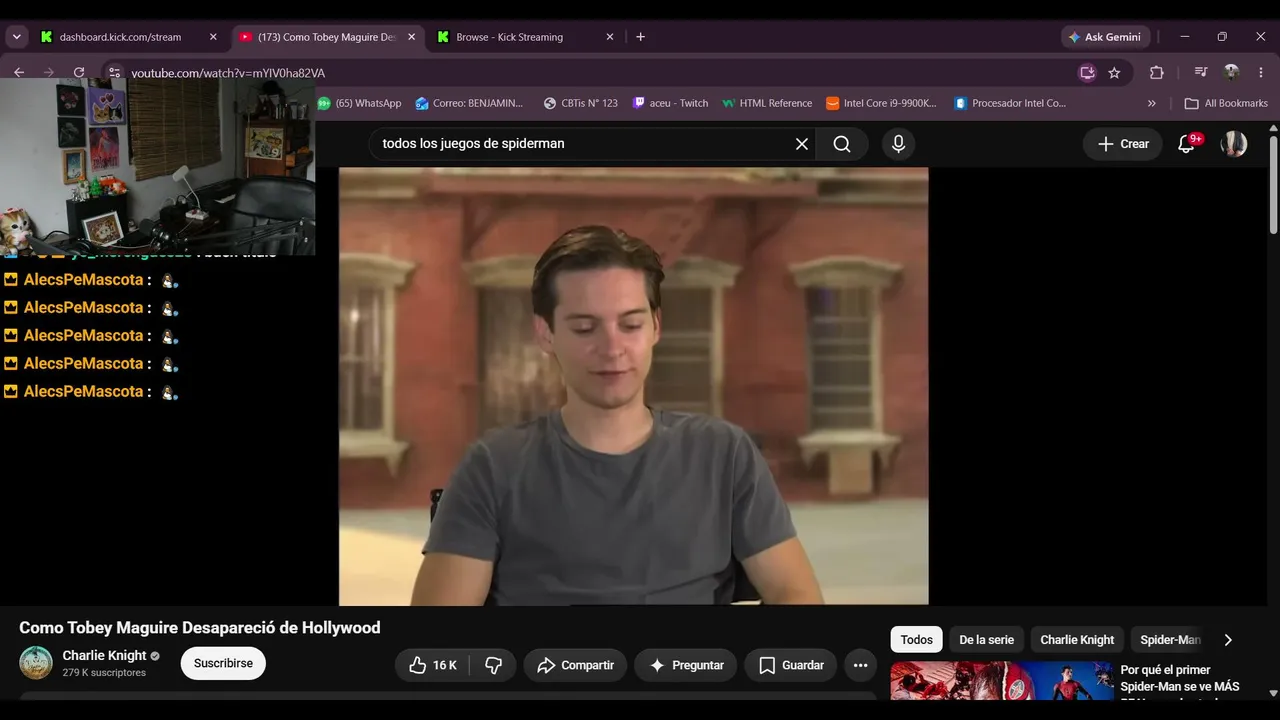Click the Suscribirse button
The height and width of the screenshot is (720, 1280).
223,663
